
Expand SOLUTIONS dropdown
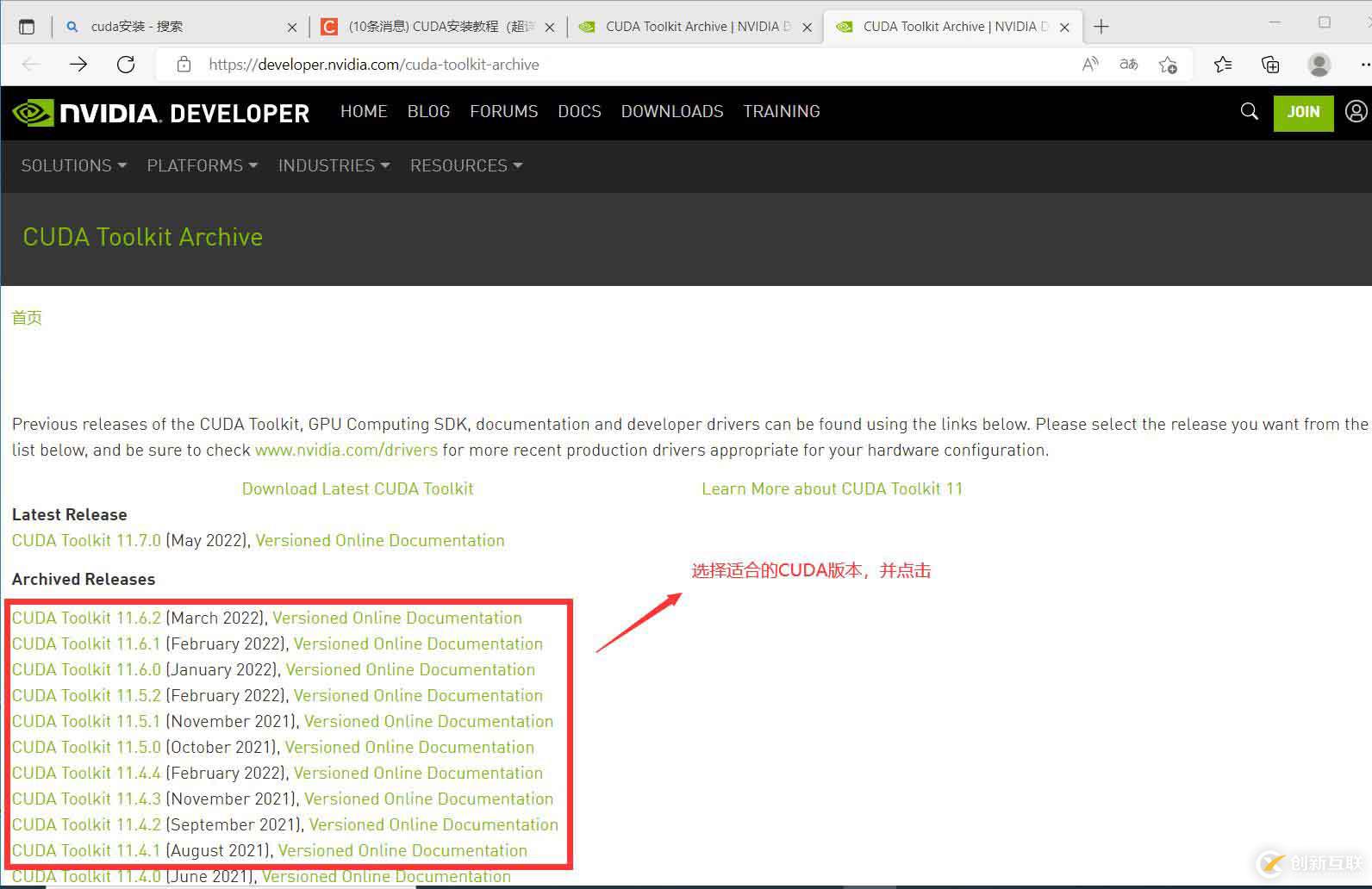click(x=73, y=165)
